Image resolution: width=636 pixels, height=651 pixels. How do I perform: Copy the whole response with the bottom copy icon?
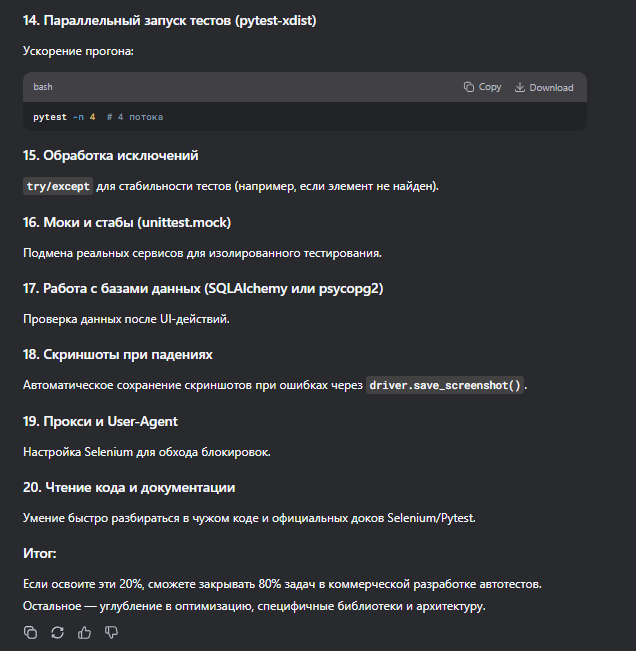click(x=31, y=632)
